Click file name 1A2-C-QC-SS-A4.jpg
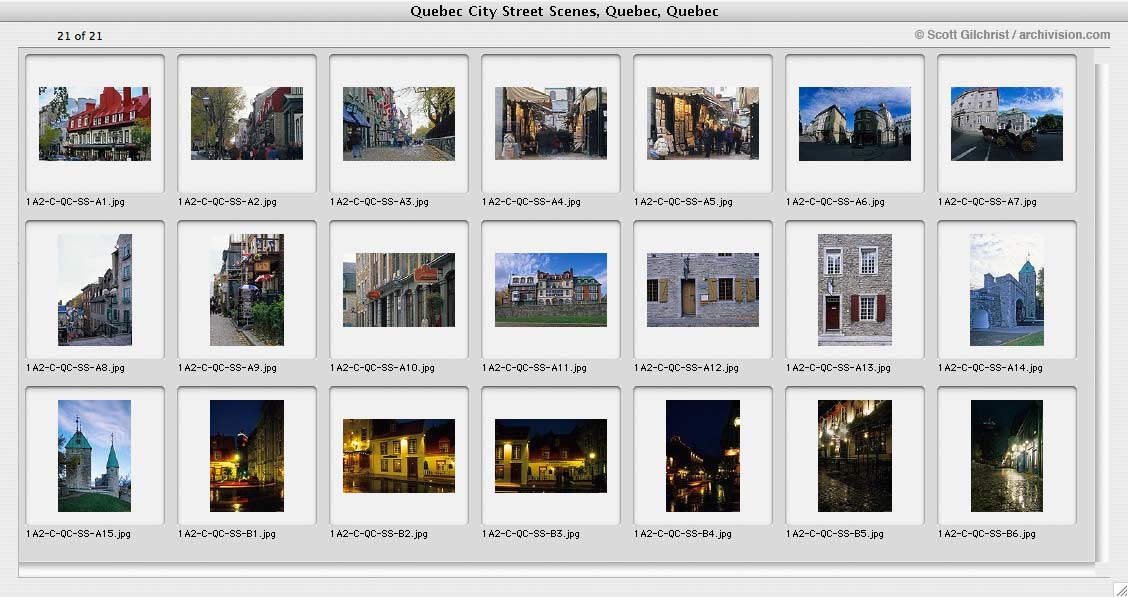 [532, 202]
